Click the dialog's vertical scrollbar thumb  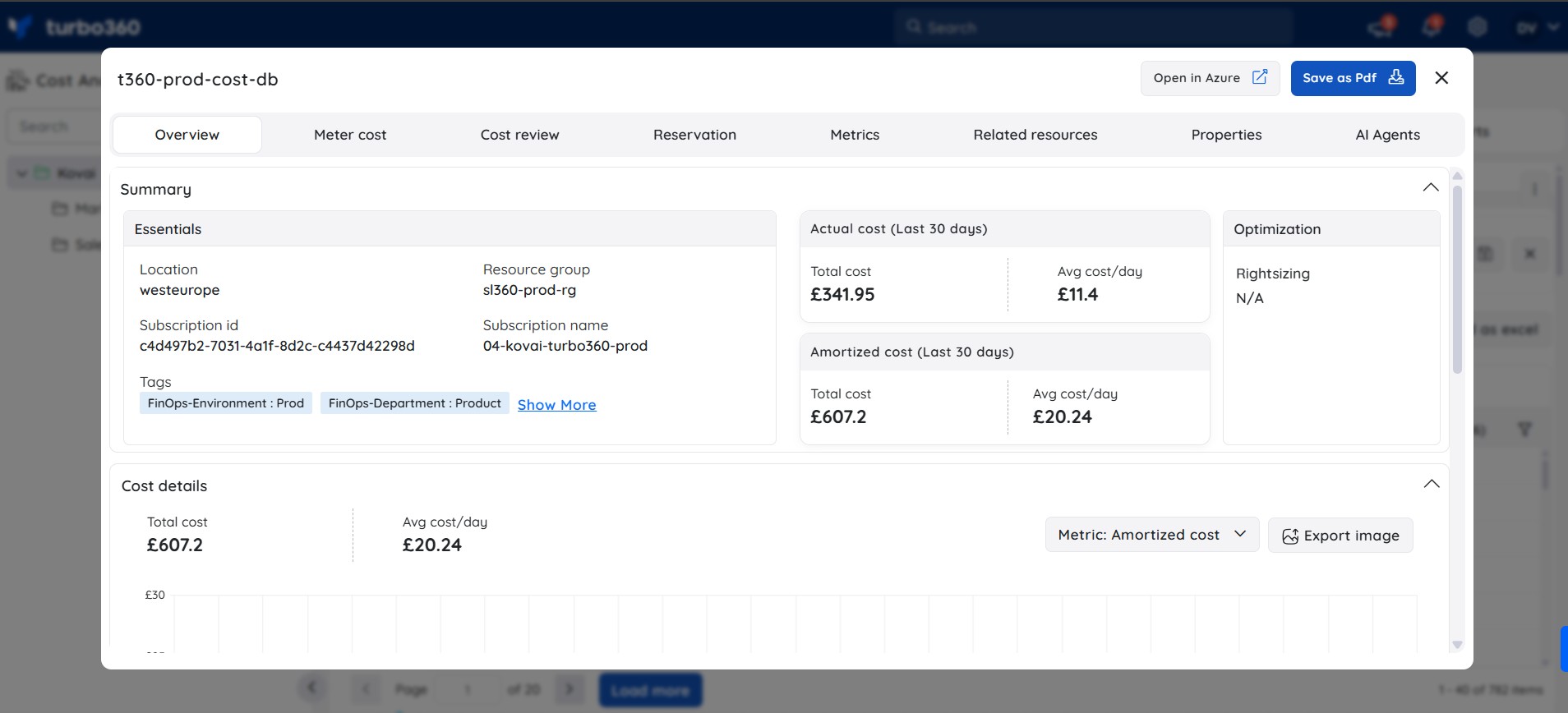coord(1457,279)
